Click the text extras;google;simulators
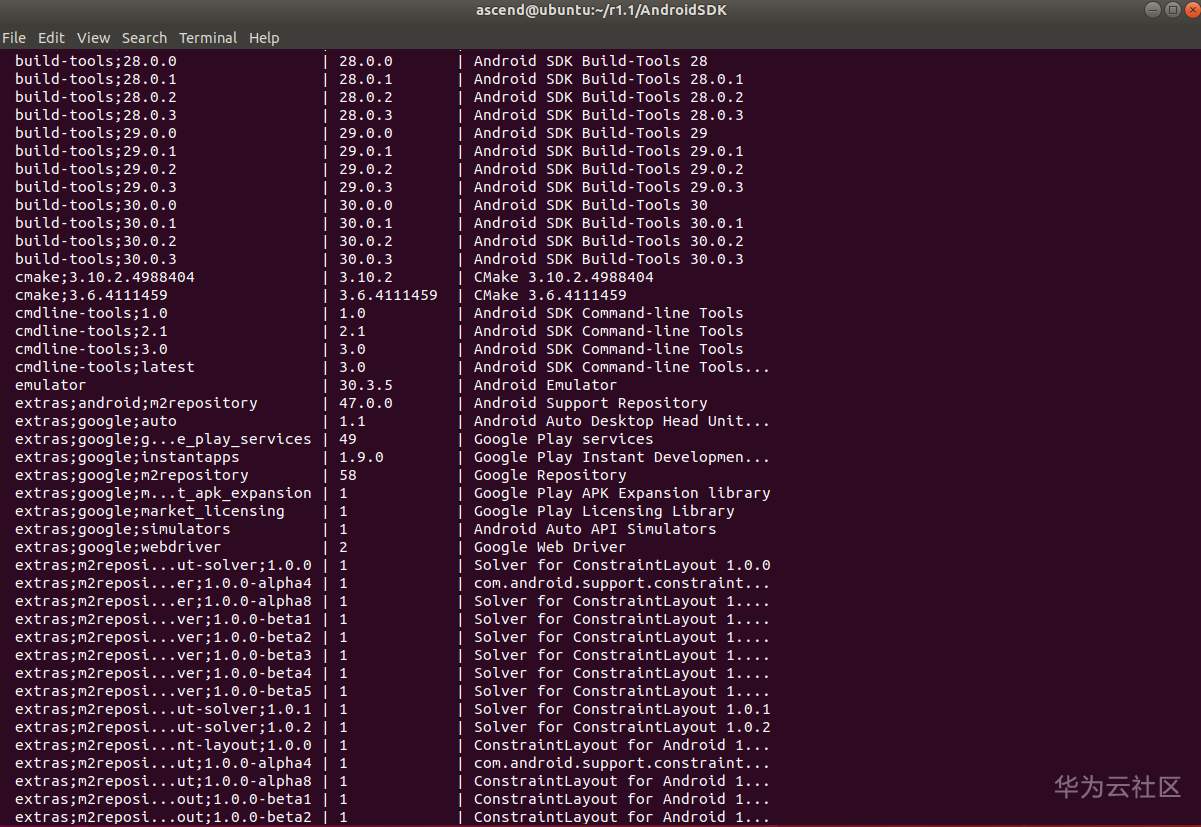 coord(122,529)
